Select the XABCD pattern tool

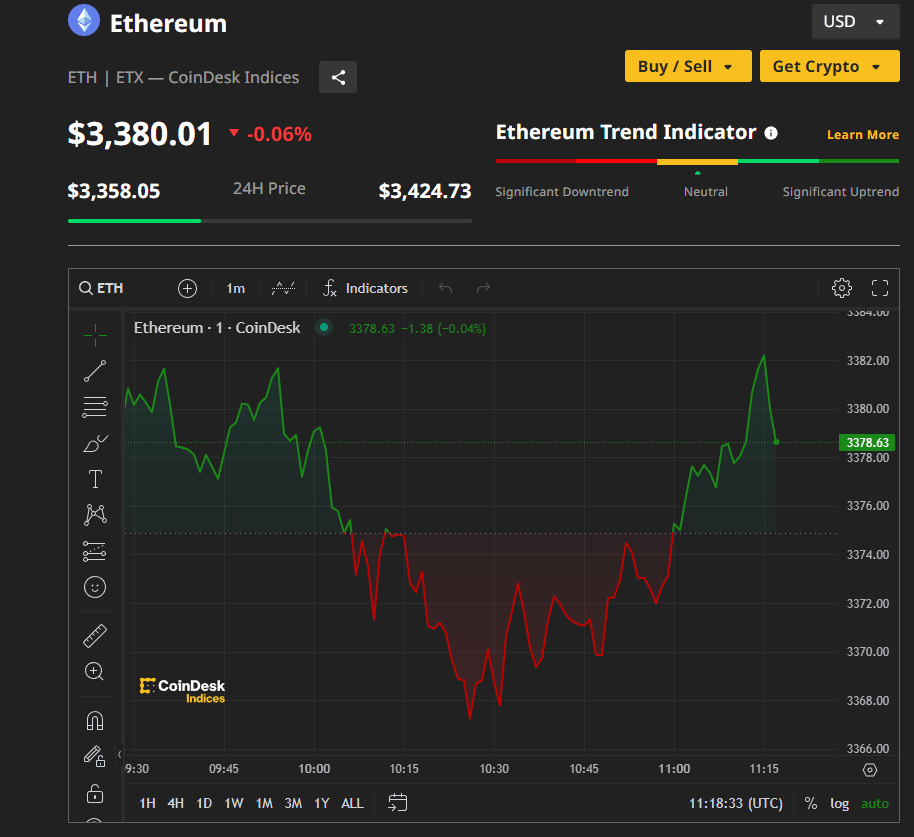(x=95, y=515)
